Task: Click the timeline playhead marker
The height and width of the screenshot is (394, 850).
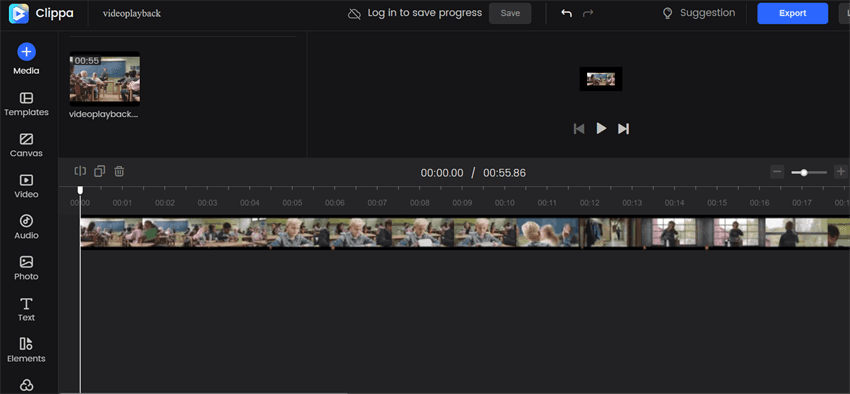Action: point(80,190)
